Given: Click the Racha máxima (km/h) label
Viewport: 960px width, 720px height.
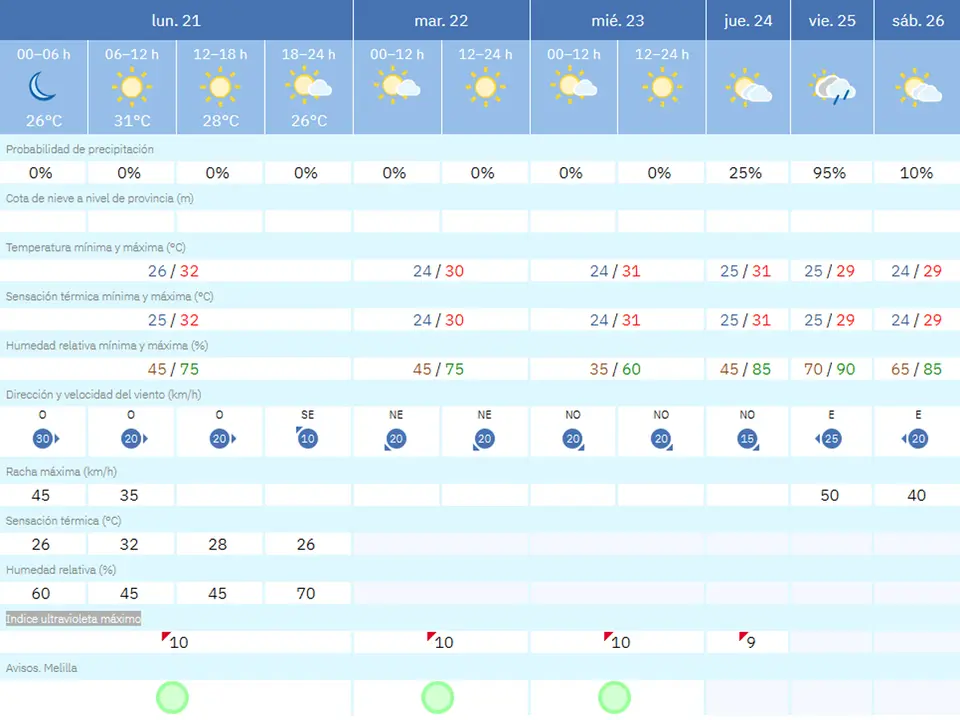Looking at the screenshot, I should pos(61,471).
